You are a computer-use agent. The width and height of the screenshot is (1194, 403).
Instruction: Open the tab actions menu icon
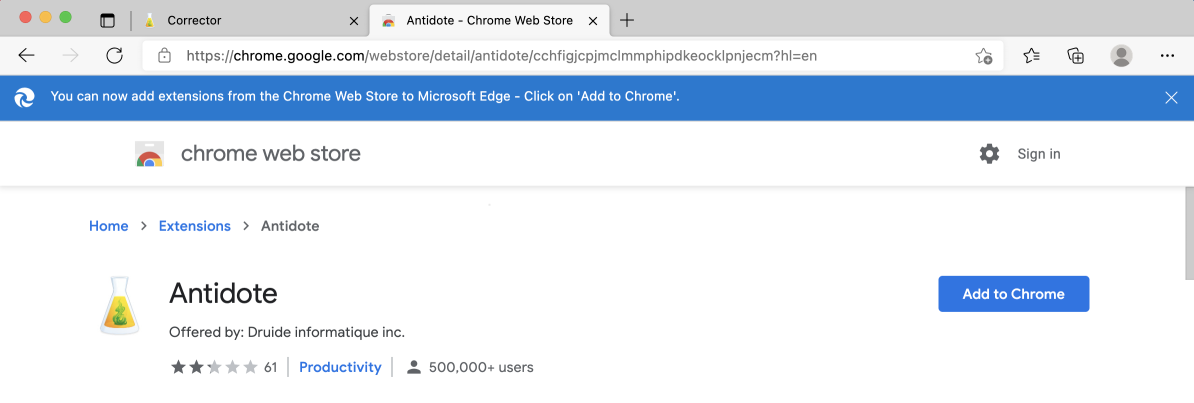tap(107, 21)
